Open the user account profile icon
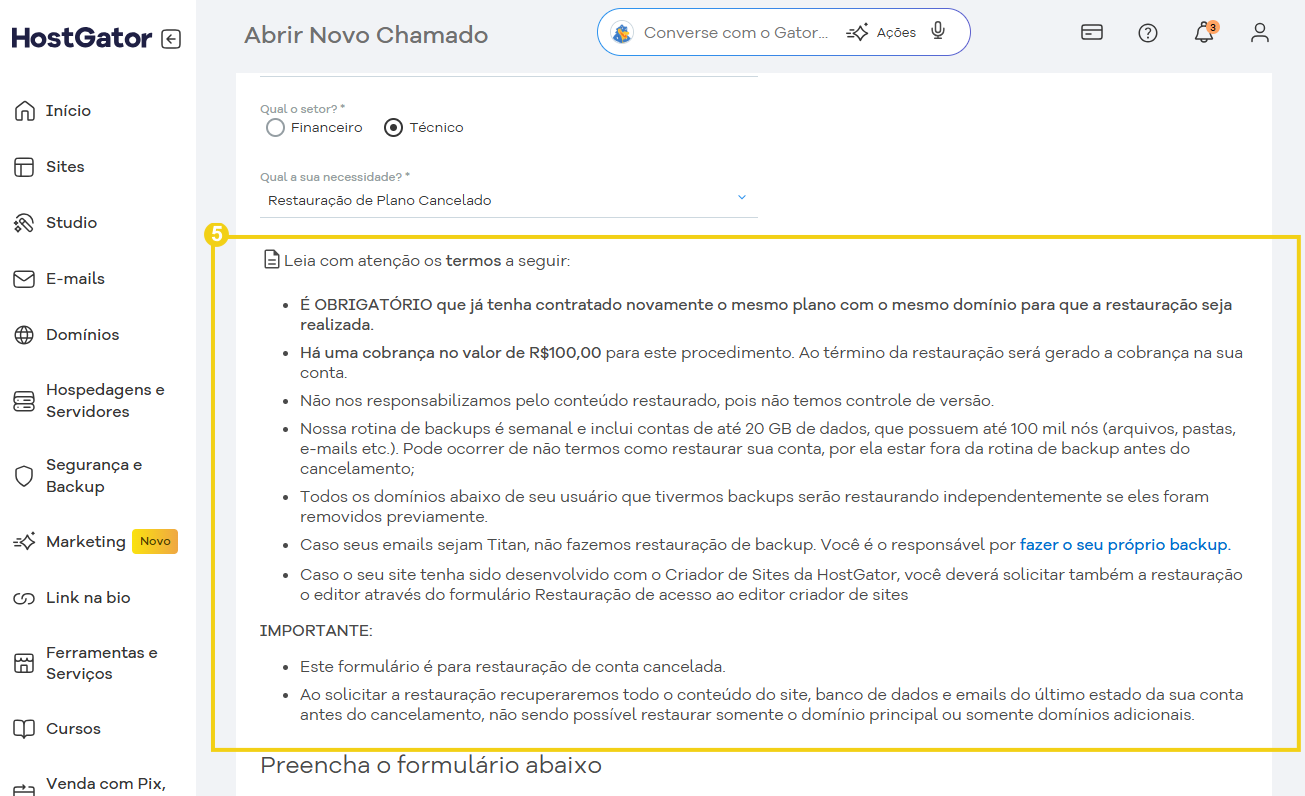The height and width of the screenshot is (796, 1305). pyautogui.click(x=1260, y=33)
